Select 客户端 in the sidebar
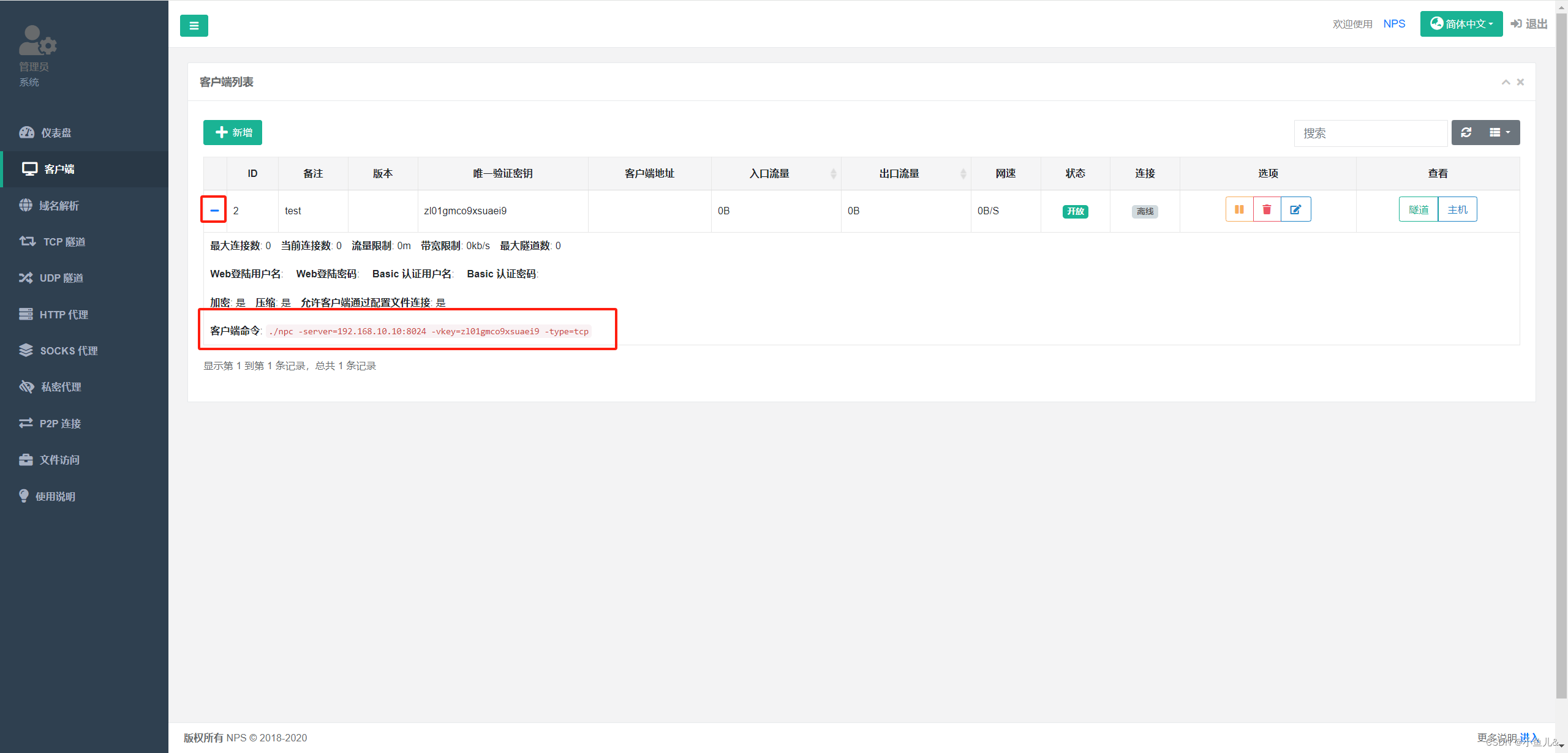1568x753 pixels. coord(84,169)
